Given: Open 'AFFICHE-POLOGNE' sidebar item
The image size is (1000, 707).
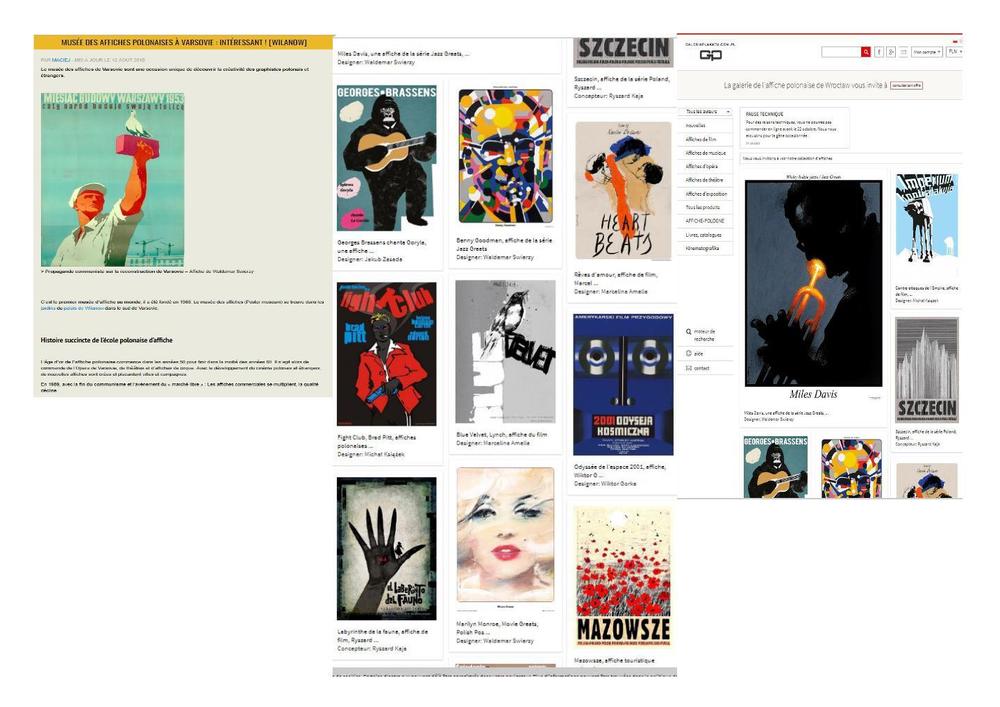Looking at the screenshot, I should tap(705, 221).
